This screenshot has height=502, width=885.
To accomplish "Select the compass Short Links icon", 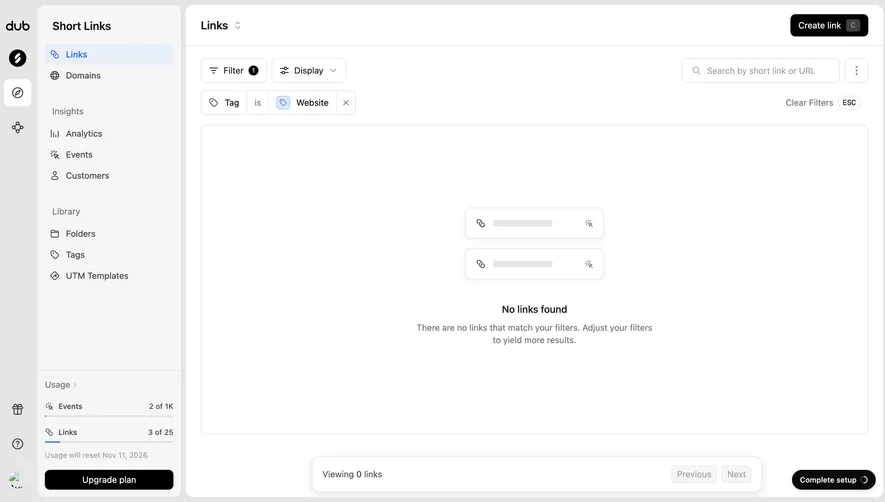I will tap(17, 93).
